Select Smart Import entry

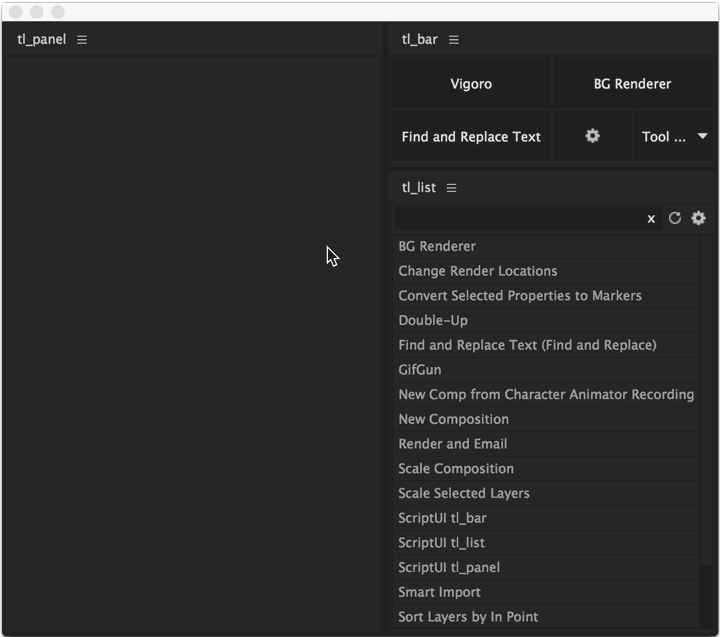[546, 592]
